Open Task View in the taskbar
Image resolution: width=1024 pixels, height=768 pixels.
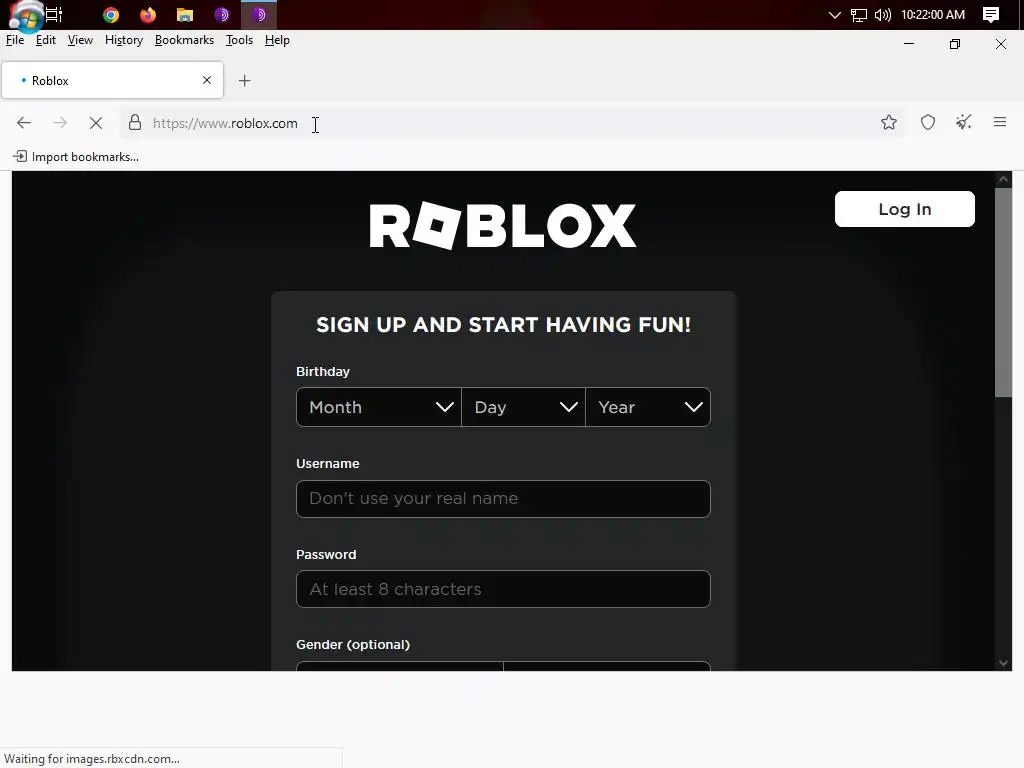(x=54, y=14)
